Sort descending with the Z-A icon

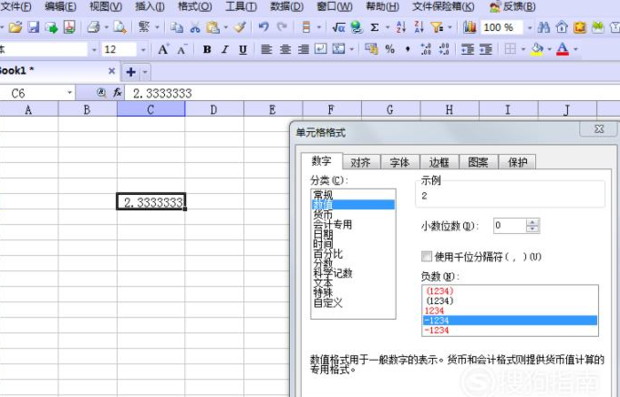[419, 27]
